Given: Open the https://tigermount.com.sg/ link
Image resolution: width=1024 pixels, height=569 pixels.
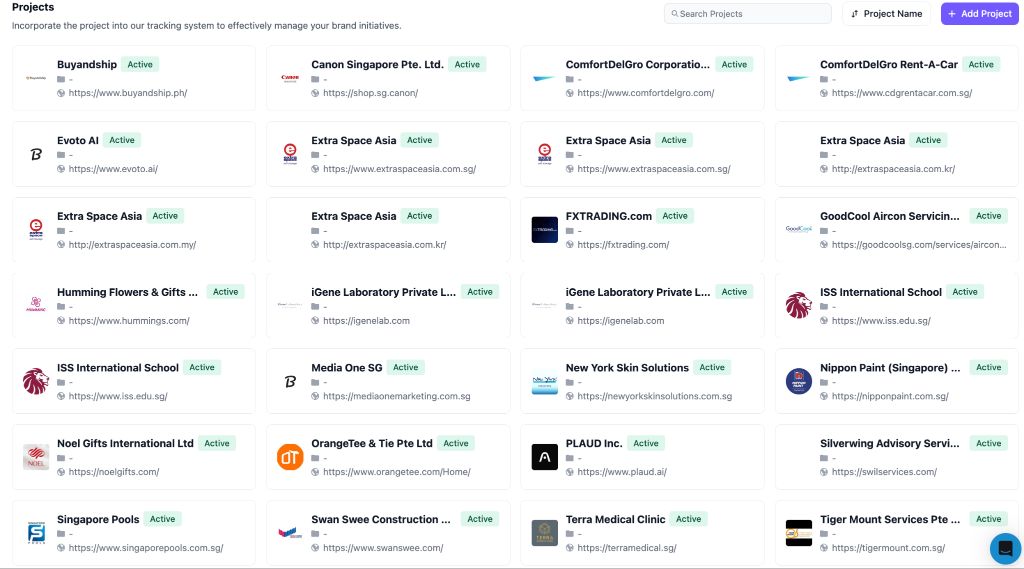Looking at the screenshot, I should click(888, 547).
